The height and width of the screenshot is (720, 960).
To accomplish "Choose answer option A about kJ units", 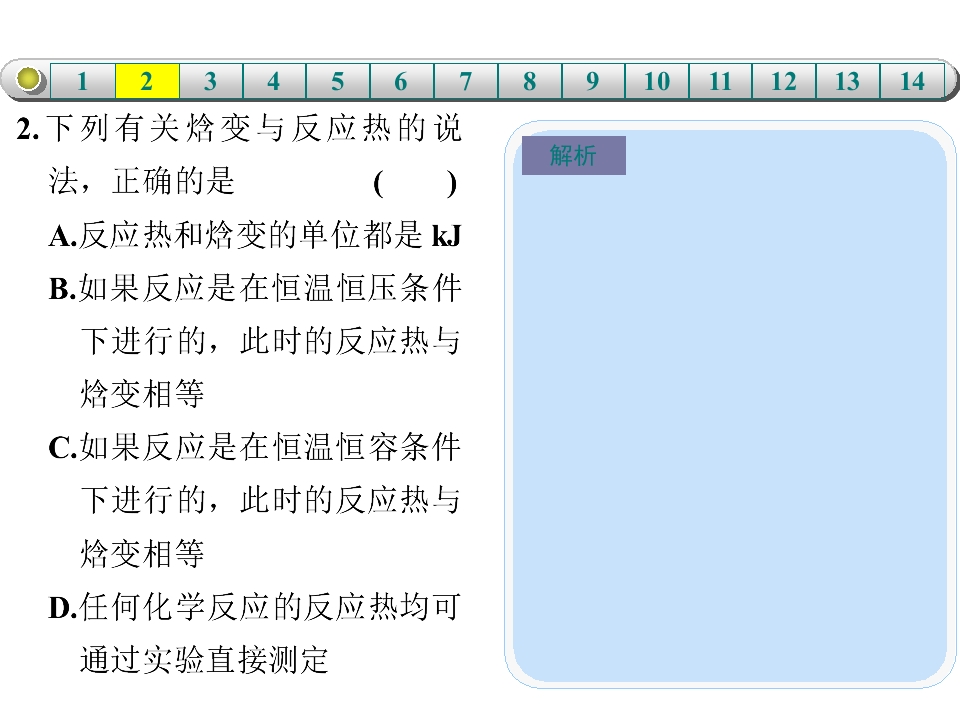I will (x=255, y=236).
